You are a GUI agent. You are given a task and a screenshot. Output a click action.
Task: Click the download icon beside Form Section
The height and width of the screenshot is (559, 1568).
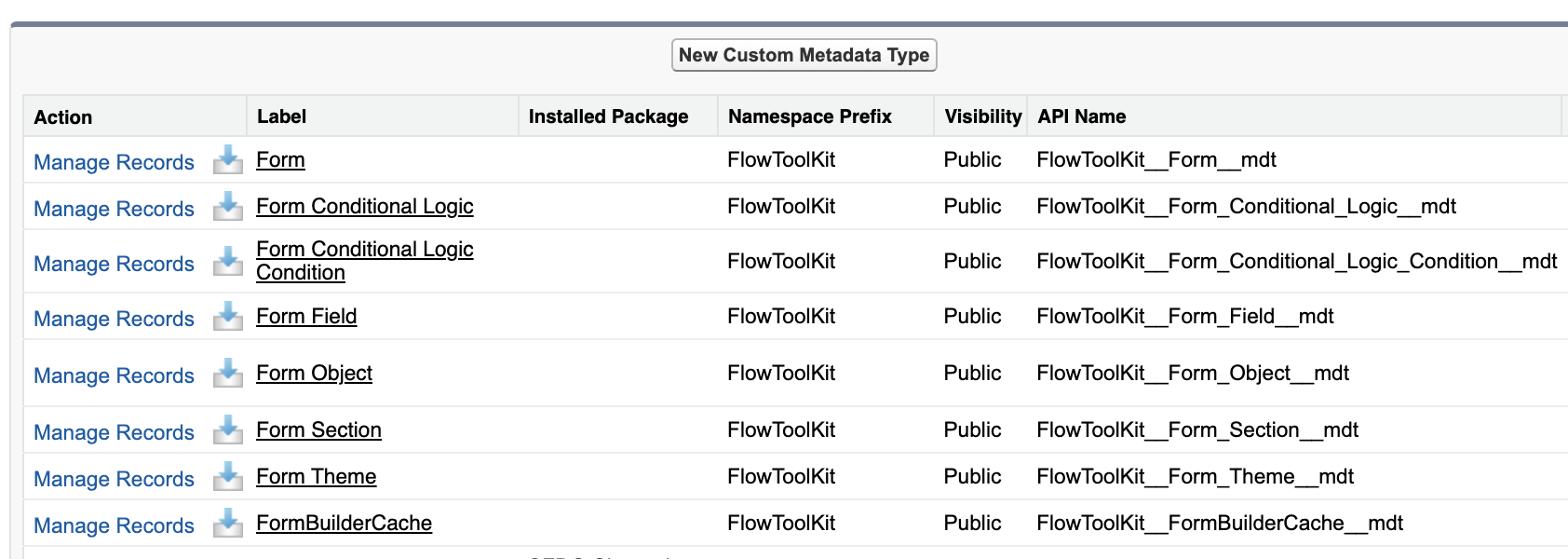coord(226,430)
